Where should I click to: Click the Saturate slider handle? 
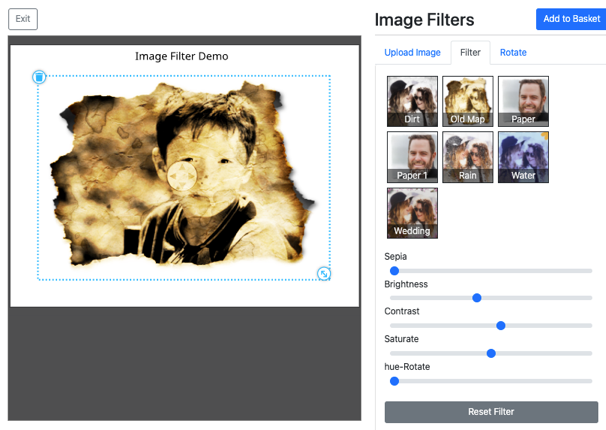click(x=491, y=354)
